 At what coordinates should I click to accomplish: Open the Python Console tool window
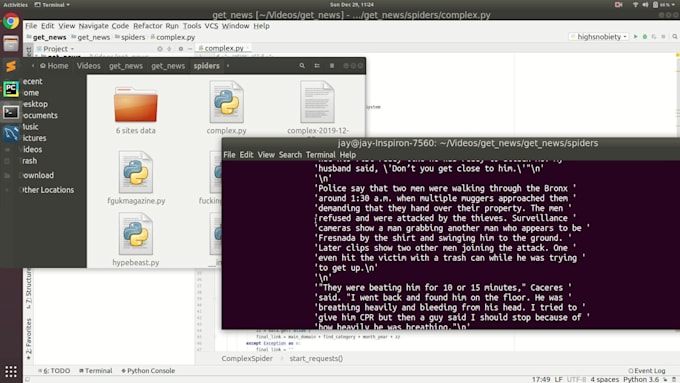(148, 371)
